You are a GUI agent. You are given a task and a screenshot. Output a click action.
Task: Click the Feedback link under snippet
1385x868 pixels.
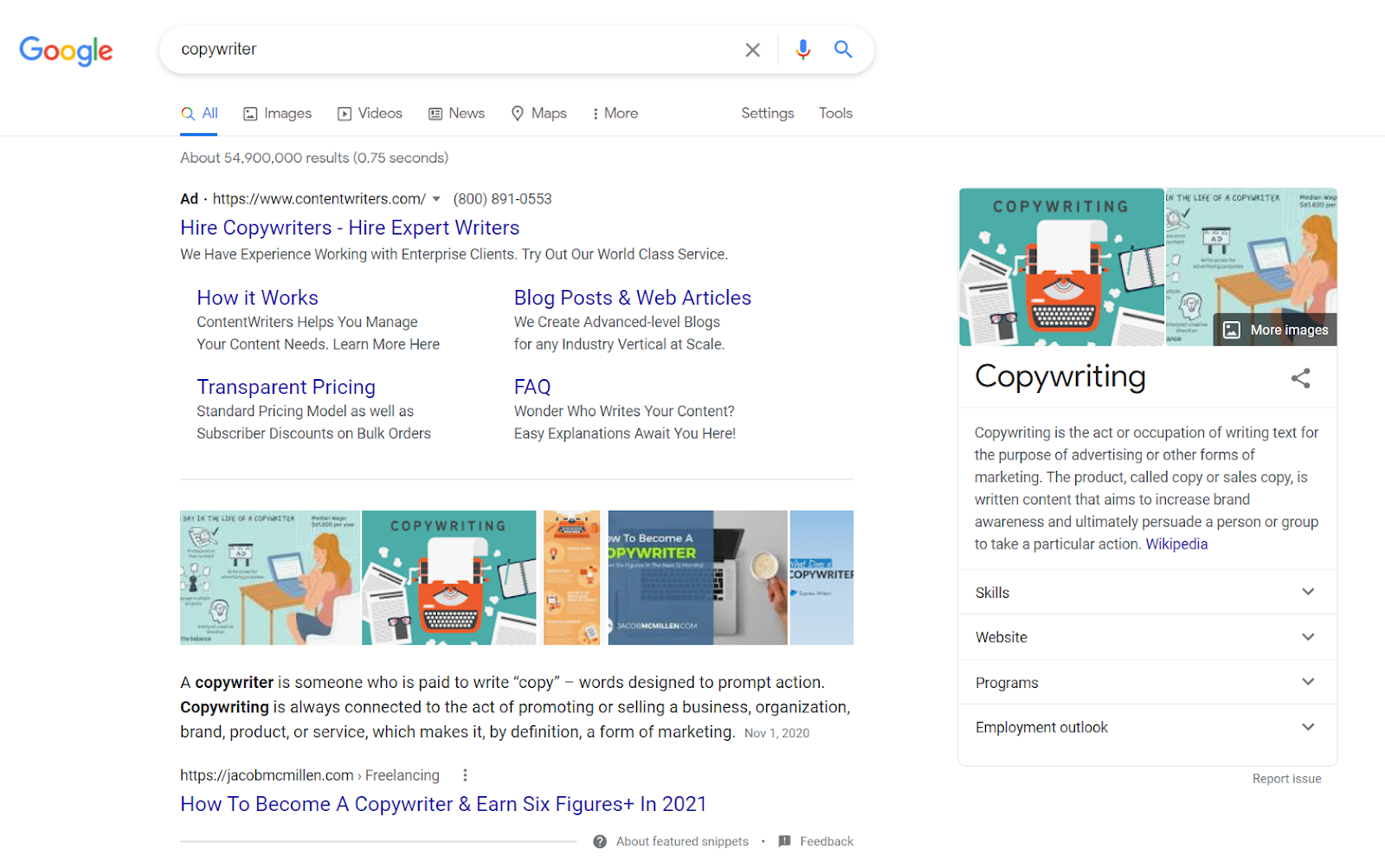point(827,841)
